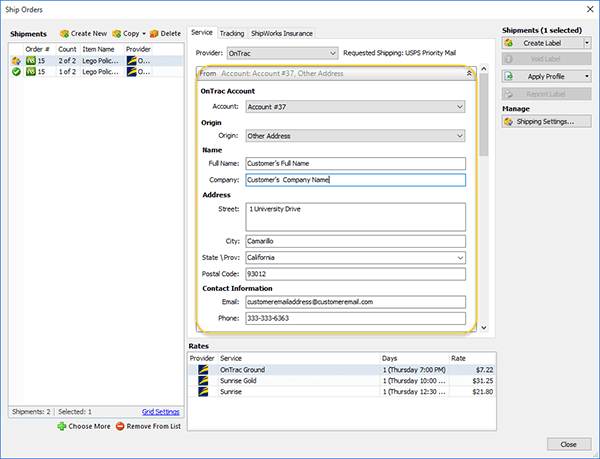Click the Create Label icon
This screenshot has width=600, height=459.
coord(509,43)
